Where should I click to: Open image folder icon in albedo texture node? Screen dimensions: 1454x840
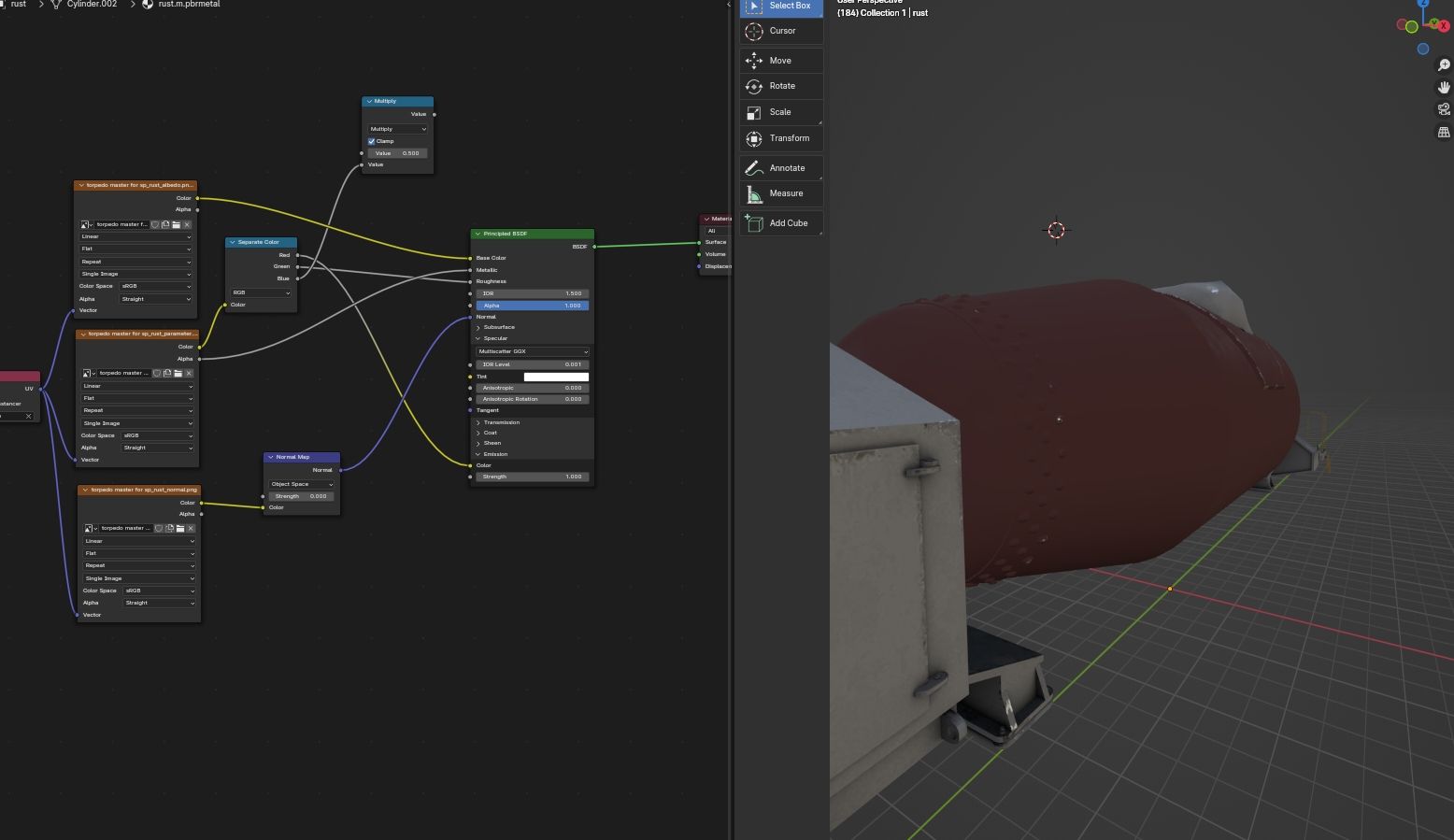[x=176, y=224]
